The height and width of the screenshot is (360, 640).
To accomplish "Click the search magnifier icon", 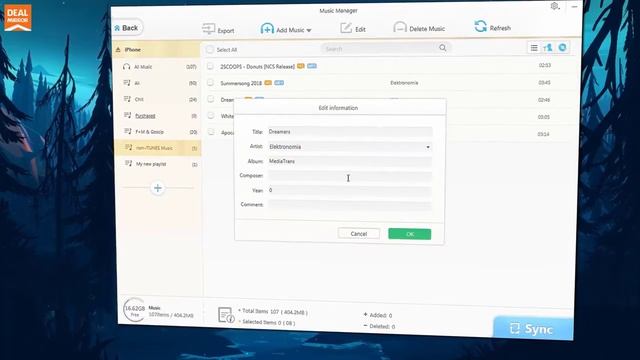I will [x=443, y=48].
